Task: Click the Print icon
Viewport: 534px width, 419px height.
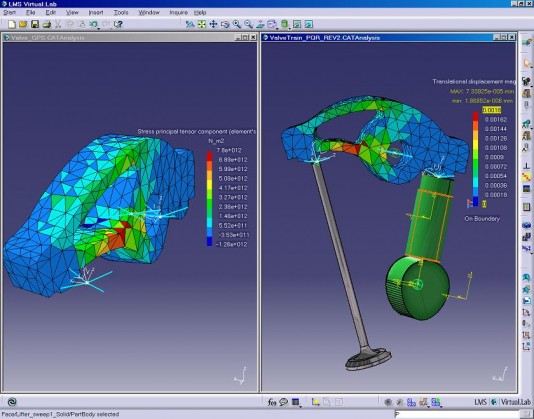Action: click(x=47, y=24)
